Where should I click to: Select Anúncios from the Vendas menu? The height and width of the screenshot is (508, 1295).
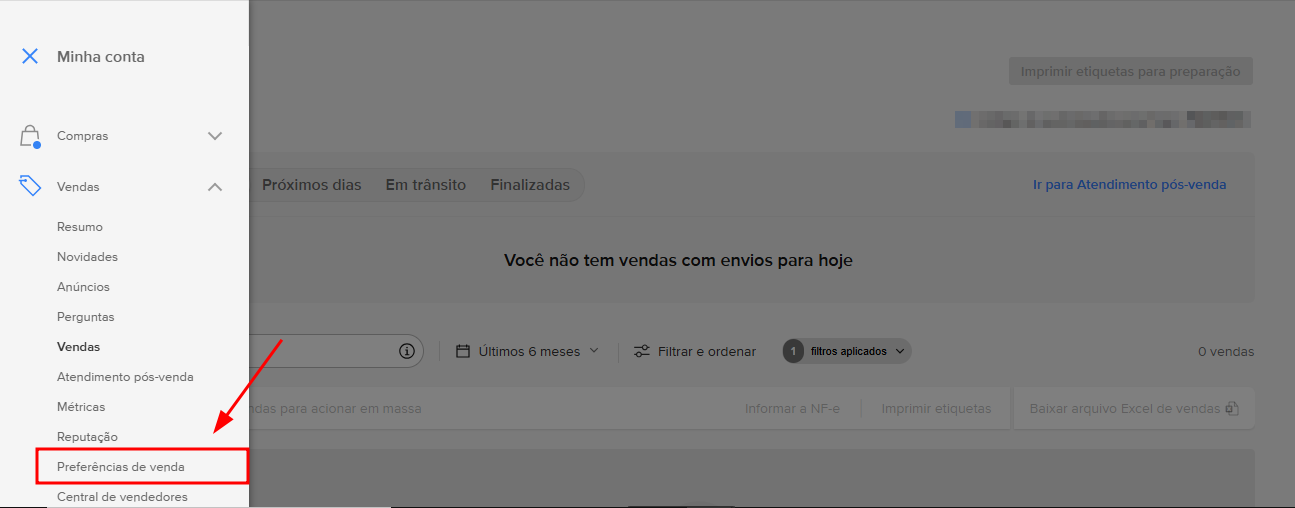(x=83, y=287)
